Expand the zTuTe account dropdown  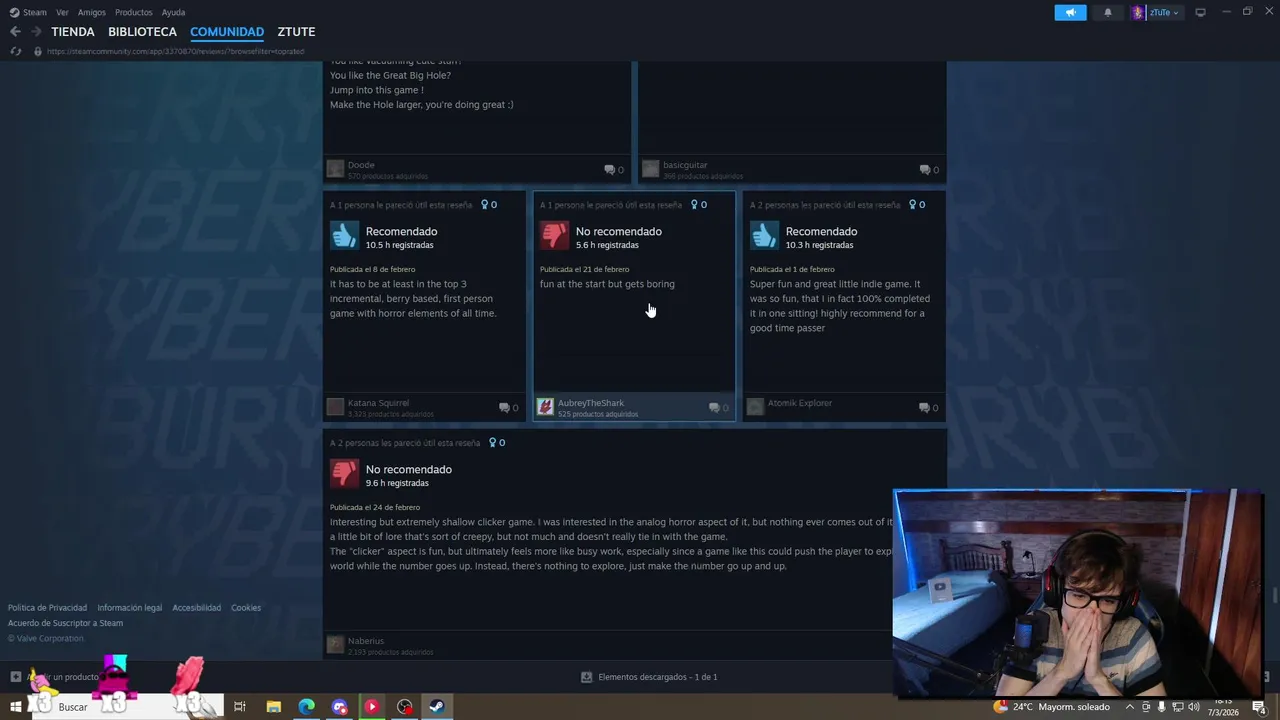tap(1164, 12)
